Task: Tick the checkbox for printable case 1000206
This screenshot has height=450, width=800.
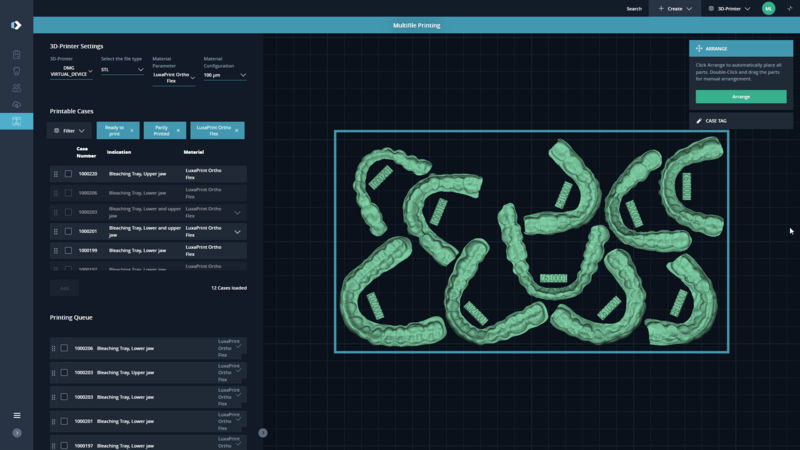Action: point(68,193)
